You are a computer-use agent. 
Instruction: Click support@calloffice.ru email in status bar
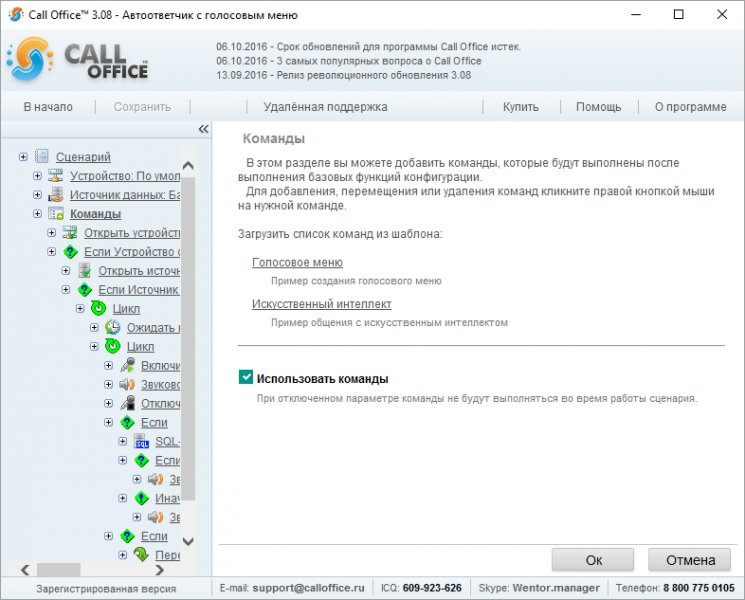point(308,588)
